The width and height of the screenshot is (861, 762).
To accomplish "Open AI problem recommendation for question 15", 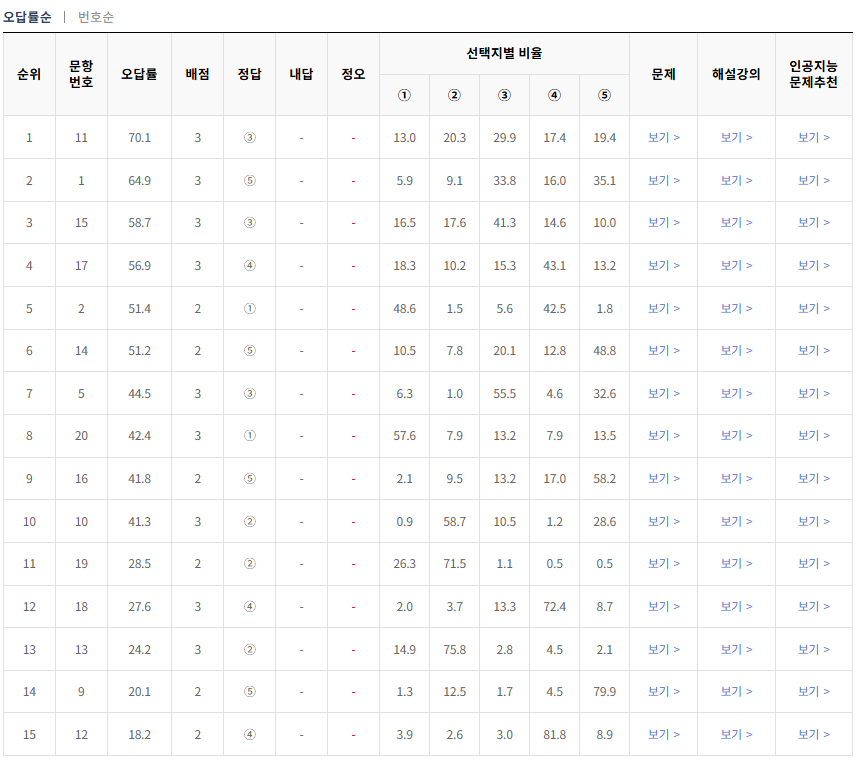I will pos(812,223).
